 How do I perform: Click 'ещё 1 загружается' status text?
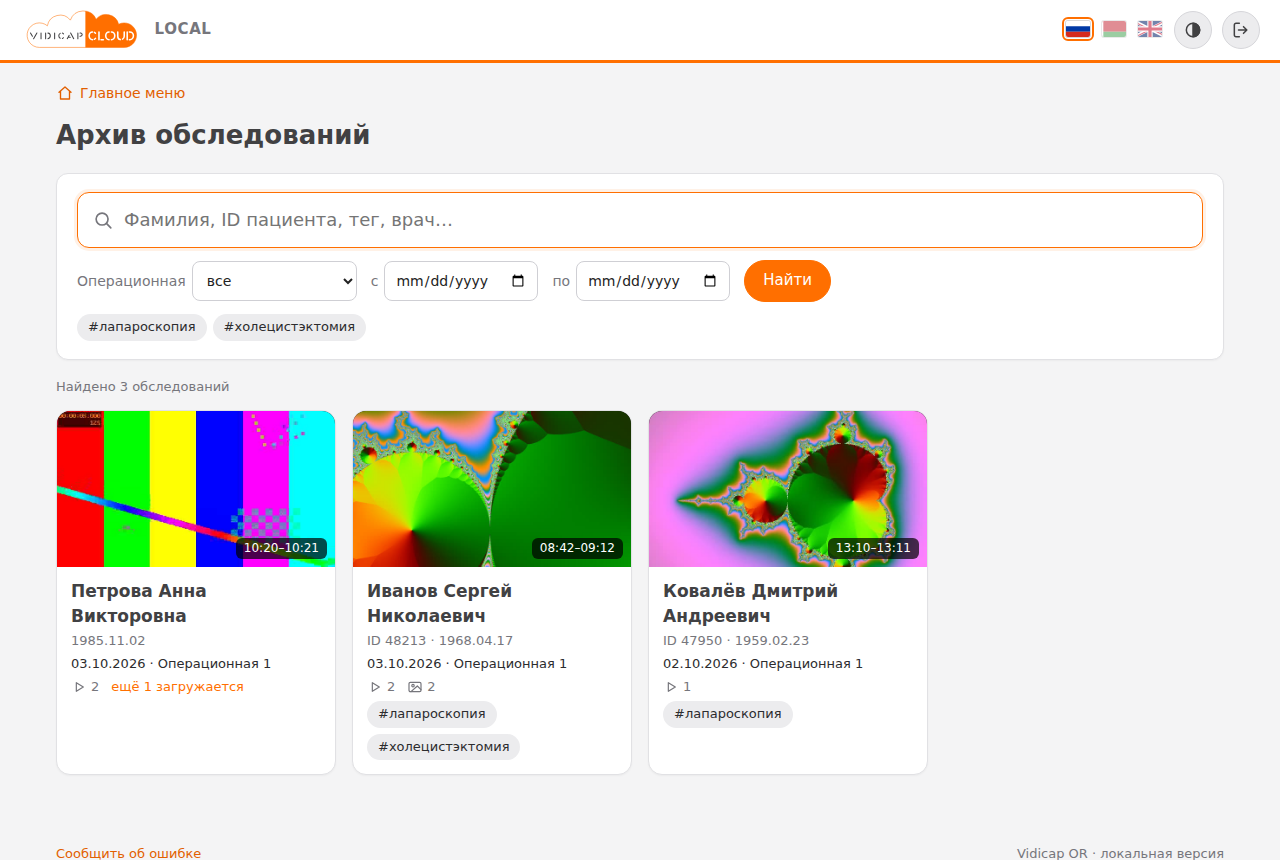point(177,687)
